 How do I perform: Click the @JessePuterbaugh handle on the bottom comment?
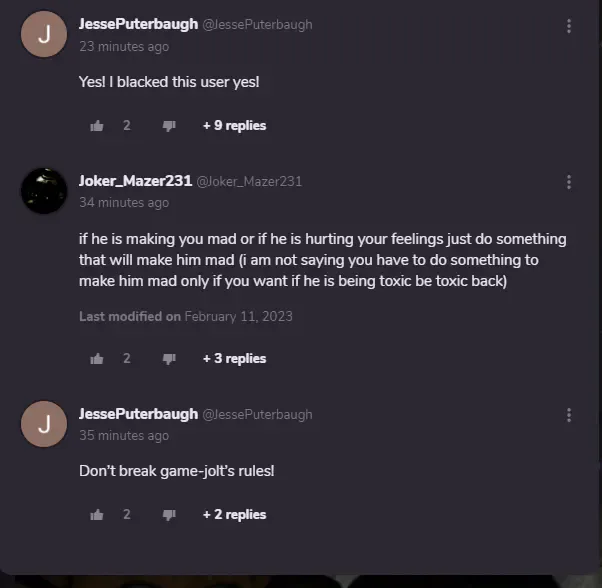(x=257, y=415)
